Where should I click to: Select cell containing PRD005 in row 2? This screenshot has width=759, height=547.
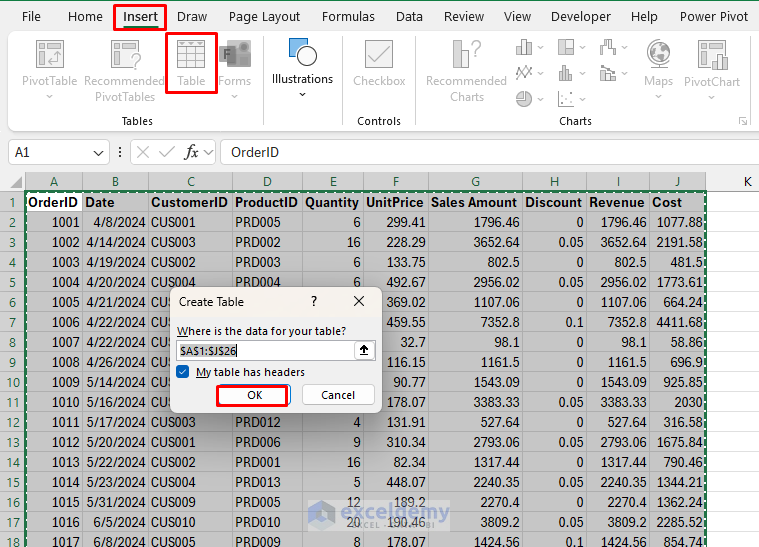point(267,222)
